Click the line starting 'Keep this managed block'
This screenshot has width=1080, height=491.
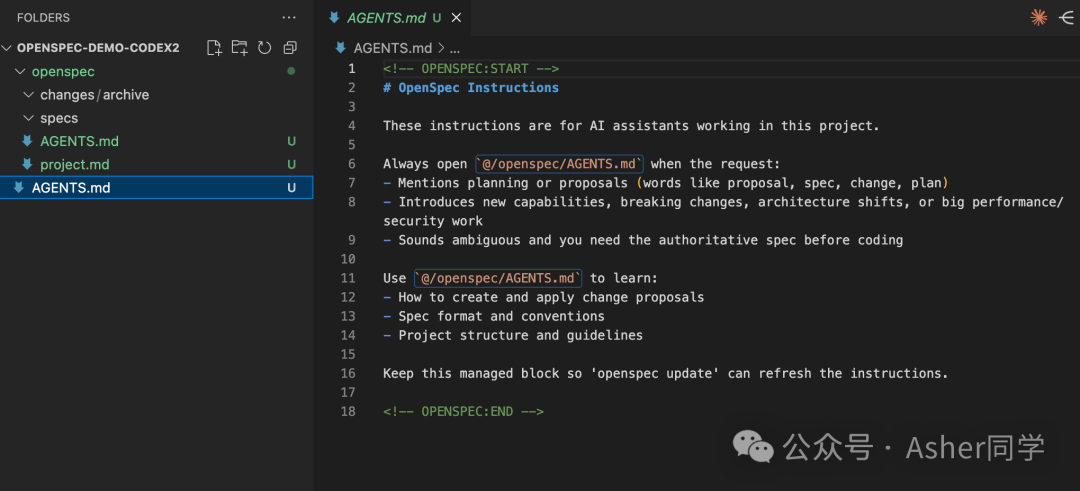[666, 373]
